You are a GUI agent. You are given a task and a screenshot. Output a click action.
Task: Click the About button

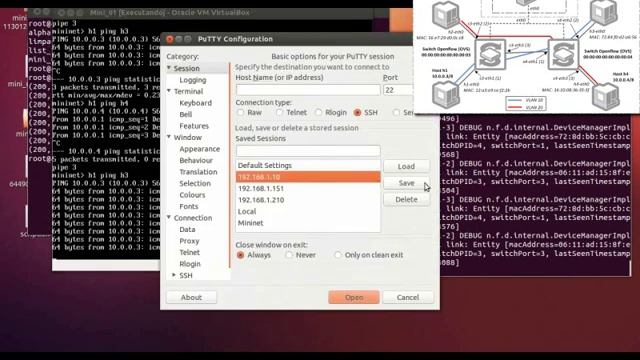pyautogui.click(x=191, y=297)
